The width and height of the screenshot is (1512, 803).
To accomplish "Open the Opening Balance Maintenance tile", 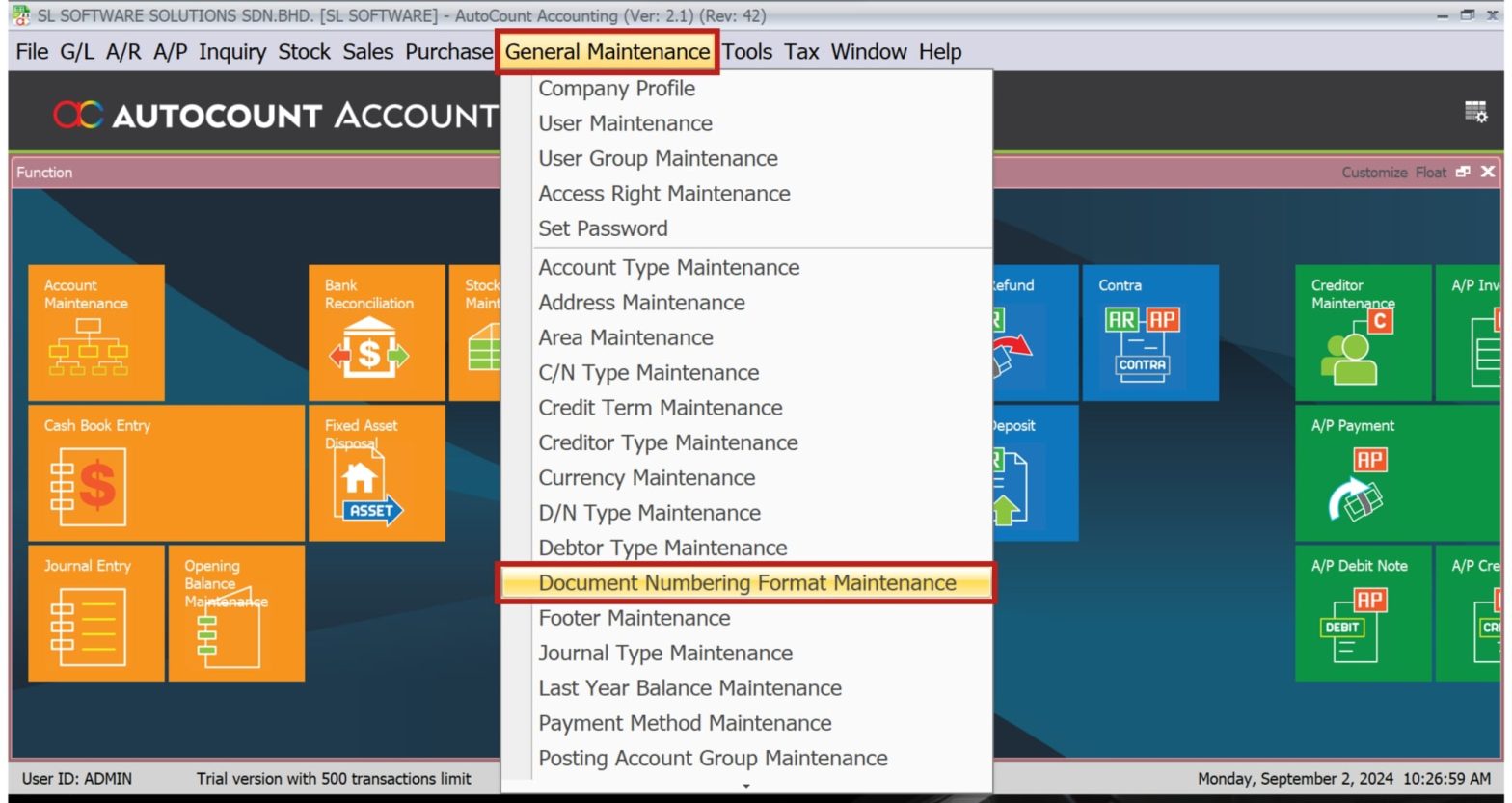I will coord(237,613).
